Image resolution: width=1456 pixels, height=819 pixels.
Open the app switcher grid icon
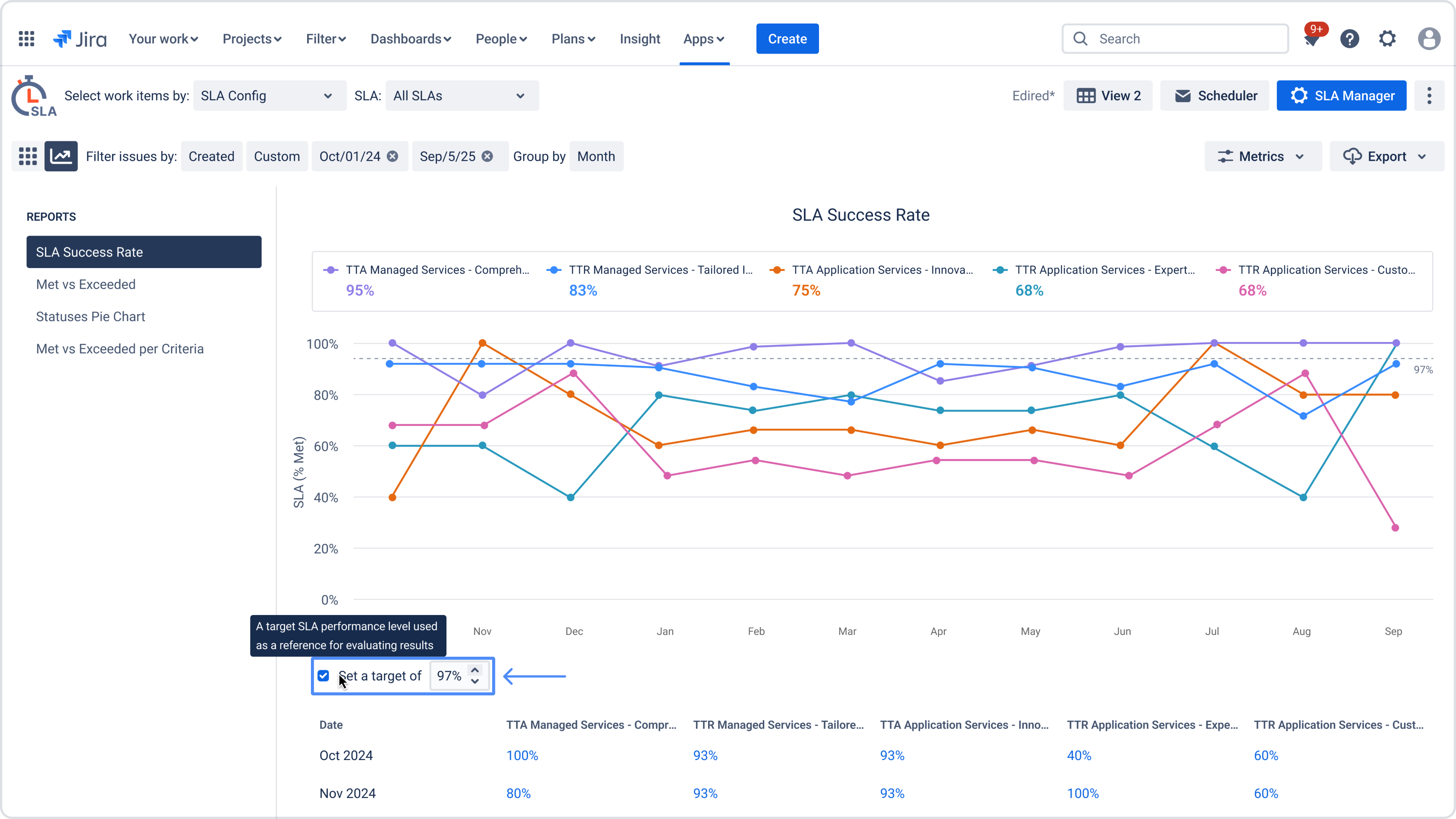click(x=27, y=38)
